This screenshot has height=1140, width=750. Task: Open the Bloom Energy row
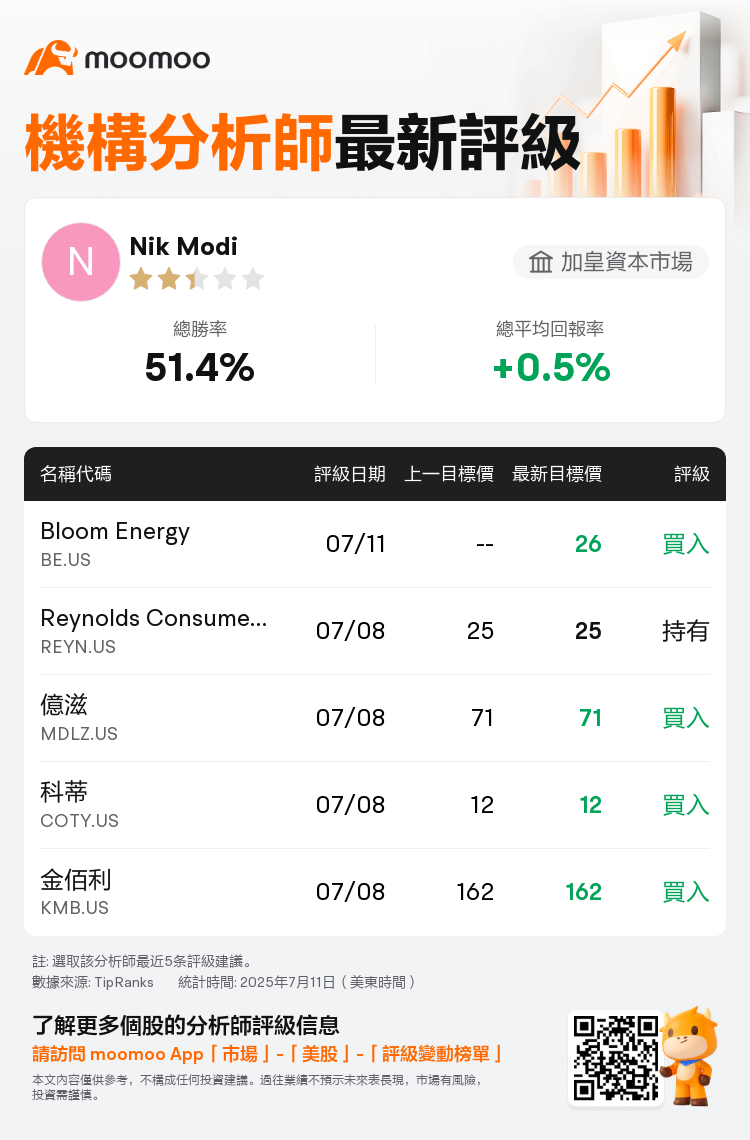[375, 545]
